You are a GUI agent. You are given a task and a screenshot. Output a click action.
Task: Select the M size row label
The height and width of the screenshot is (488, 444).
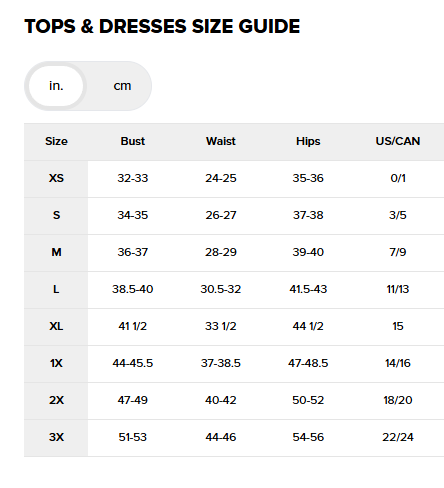[x=56, y=252]
